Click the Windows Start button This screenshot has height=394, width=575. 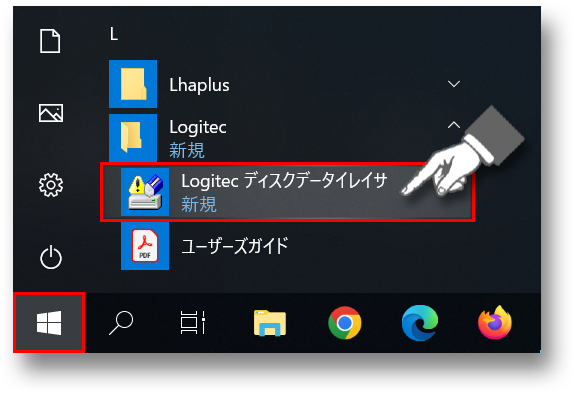[x=49, y=323]
